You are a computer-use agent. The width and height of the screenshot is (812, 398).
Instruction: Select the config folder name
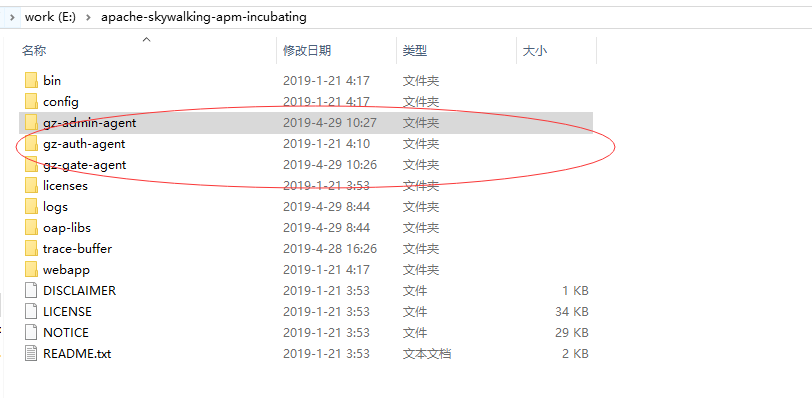click(61, 101)
